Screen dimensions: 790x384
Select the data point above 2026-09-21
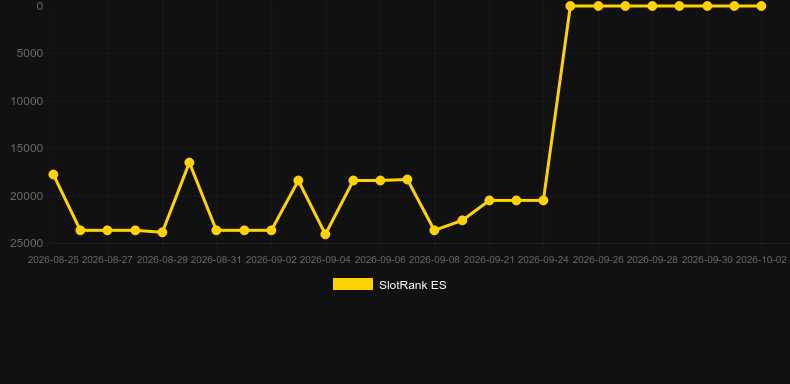point(489,201)
